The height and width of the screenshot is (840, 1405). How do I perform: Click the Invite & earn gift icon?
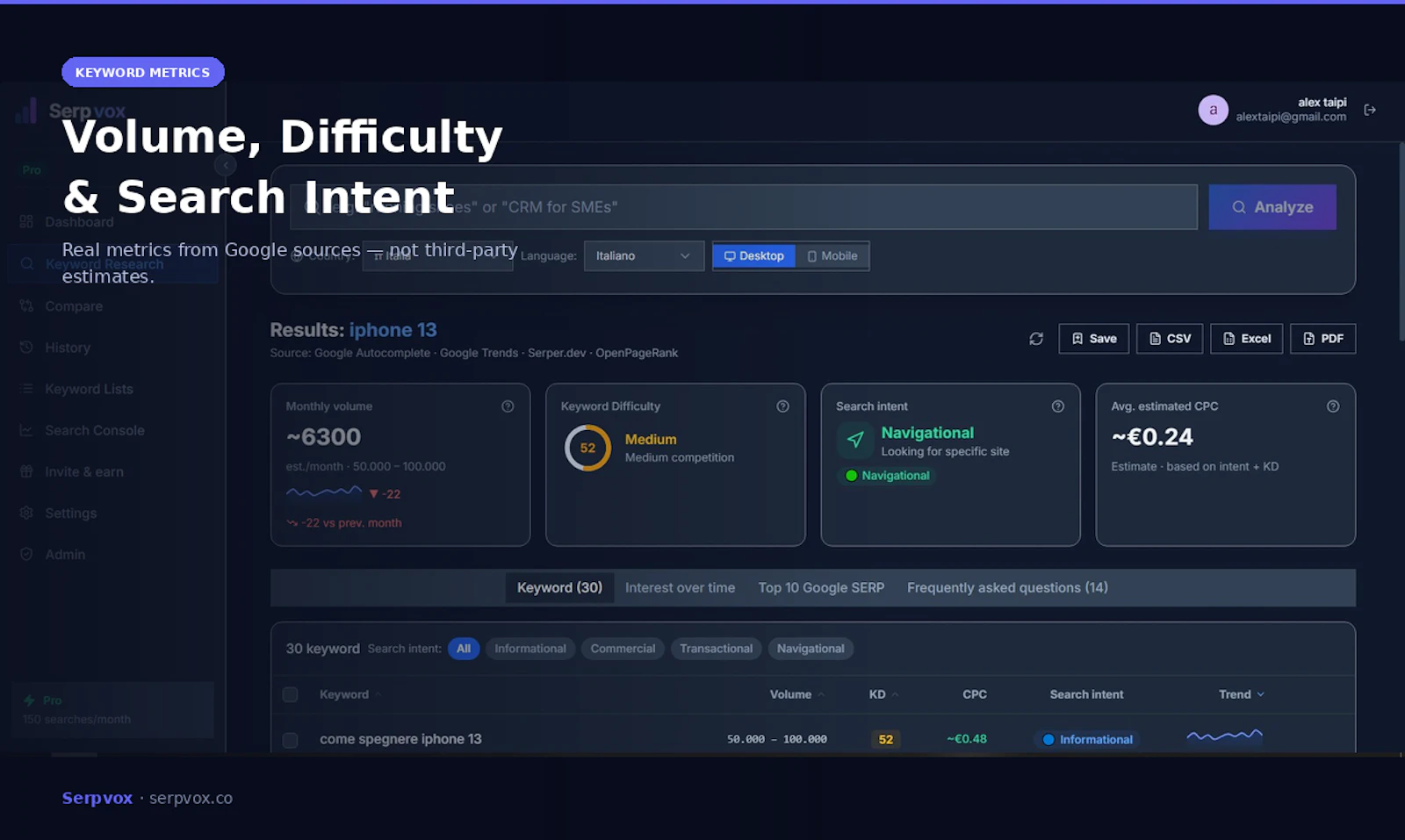pyautogui.click(x=26, y=471)
